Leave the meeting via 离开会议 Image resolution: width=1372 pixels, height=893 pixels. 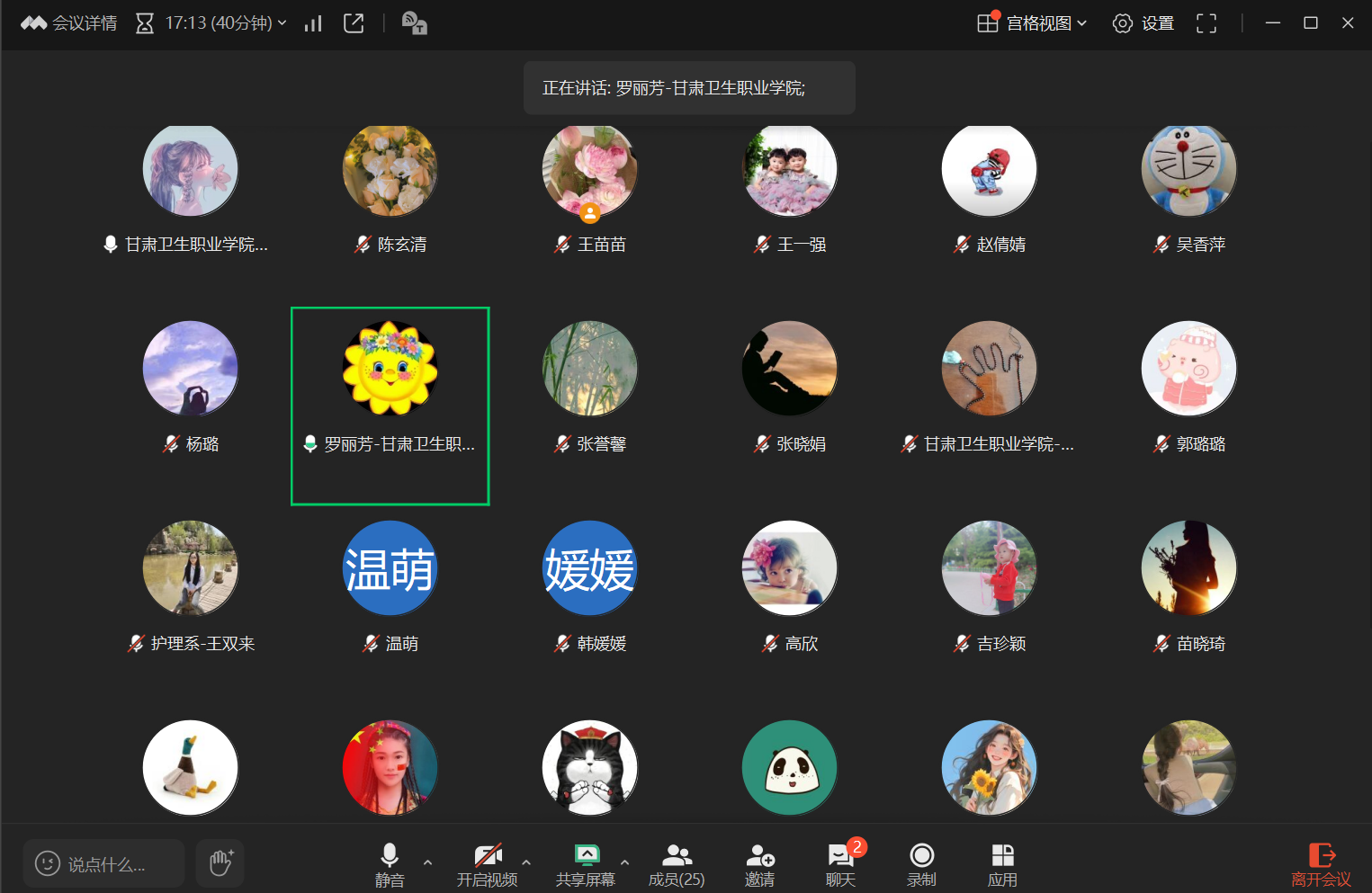click(x=1321, y=865)
